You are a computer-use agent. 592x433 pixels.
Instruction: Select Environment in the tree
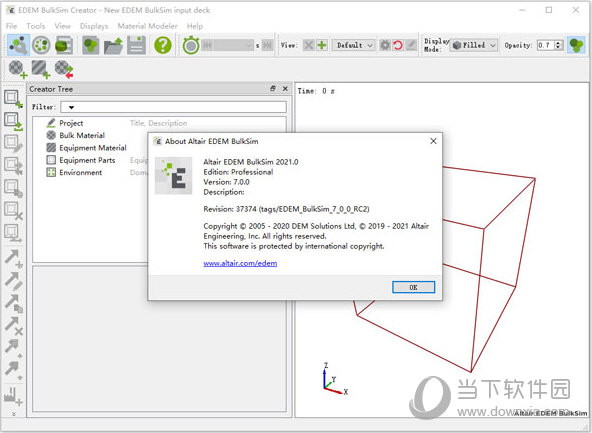click(80, 173)
